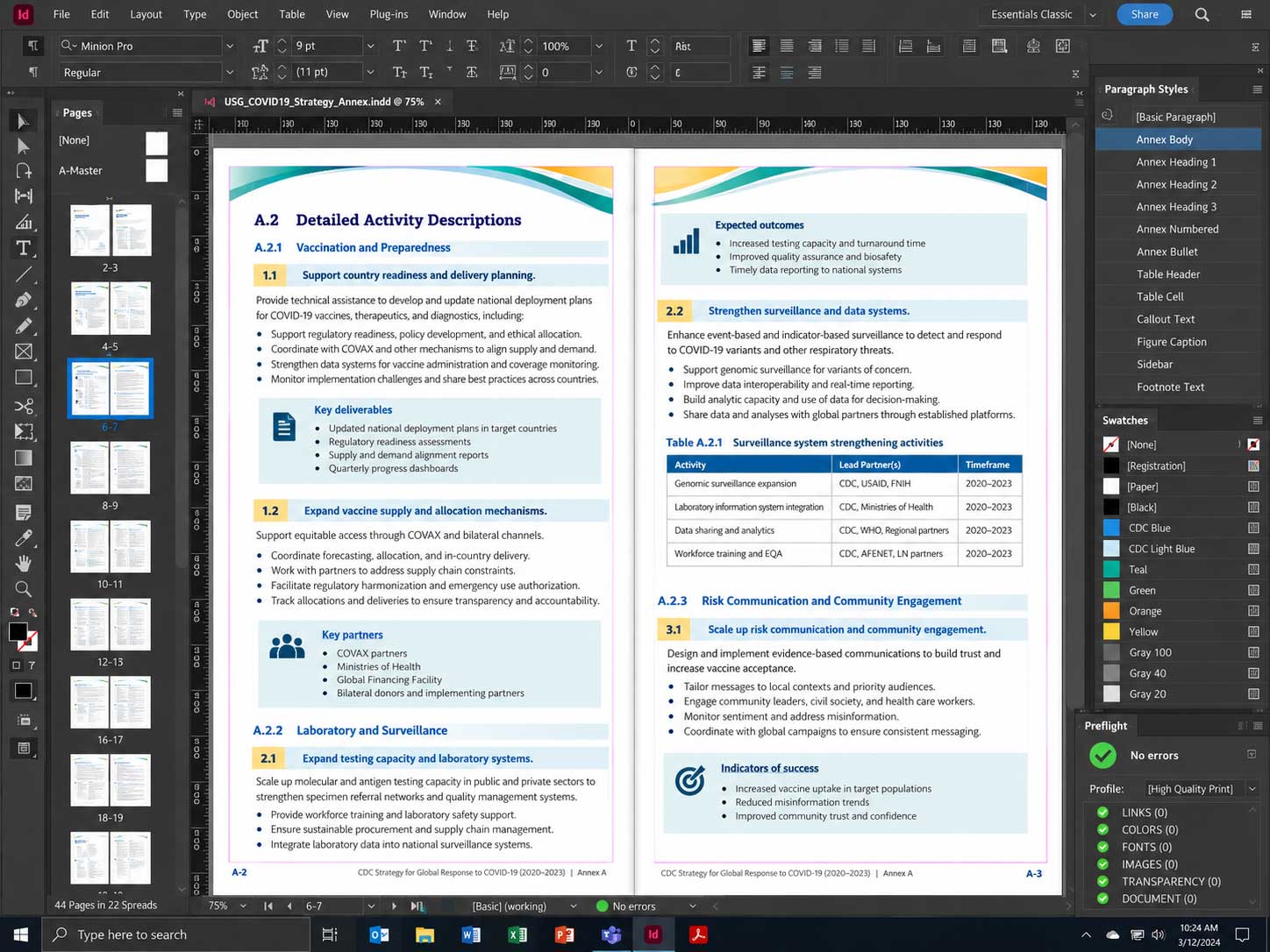Align paragraph text right
The height and width of the screenshot is (952, 1270).
tap(815, 46)
